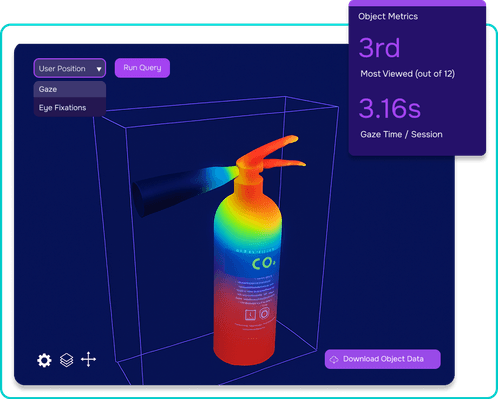The height and width of the screenshot is (399, 498).
Task: Click the layers stack icon
Action: [x=67, y=360]
